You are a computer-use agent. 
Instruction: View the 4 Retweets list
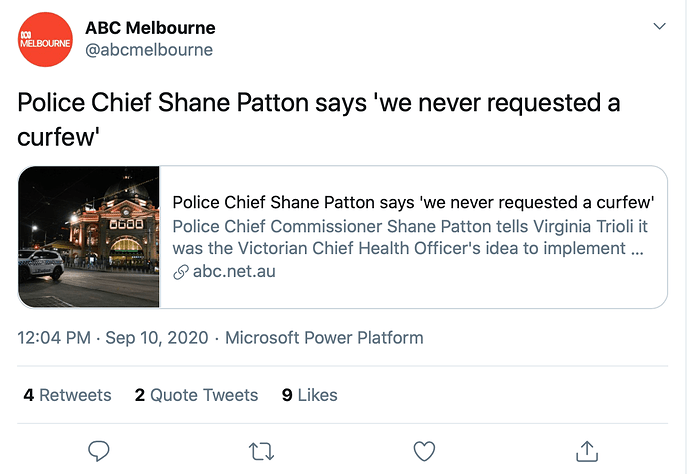[x=67, y=395]
